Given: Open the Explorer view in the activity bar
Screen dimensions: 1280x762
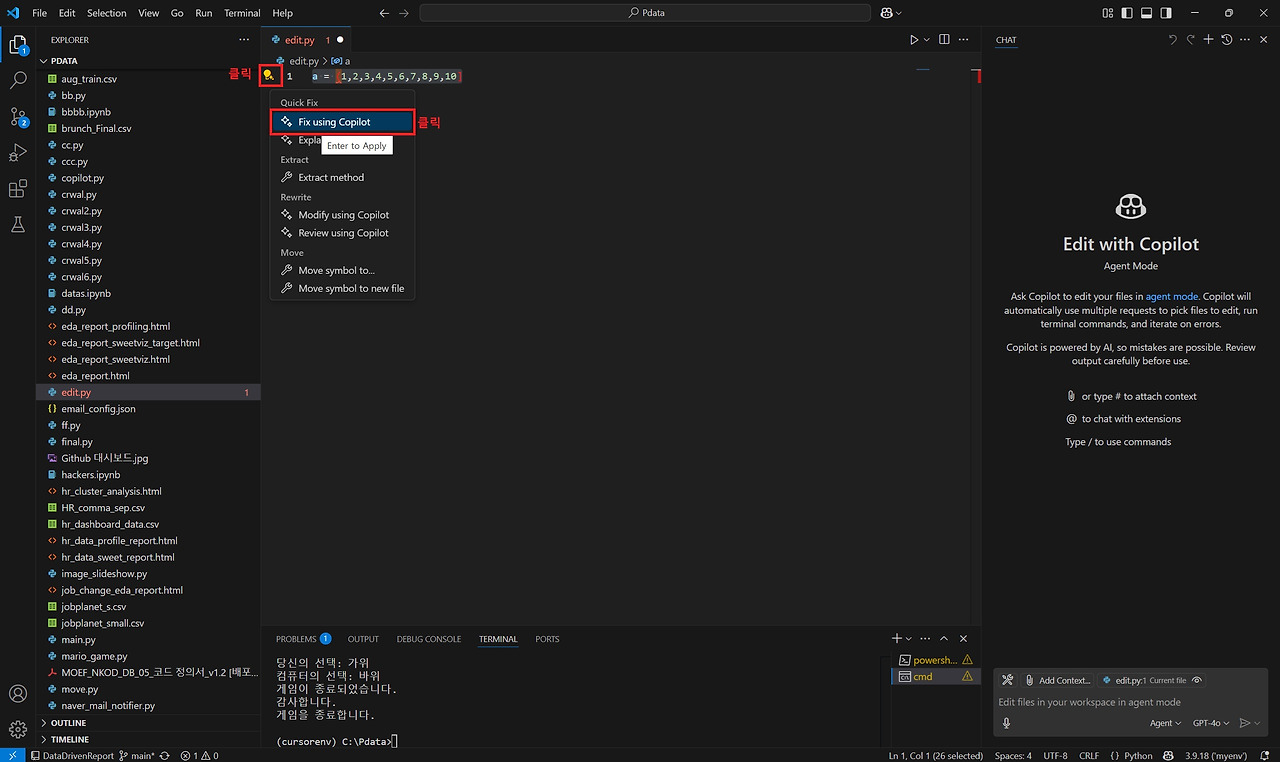Looking at the screenshot, I should (18, 45).
